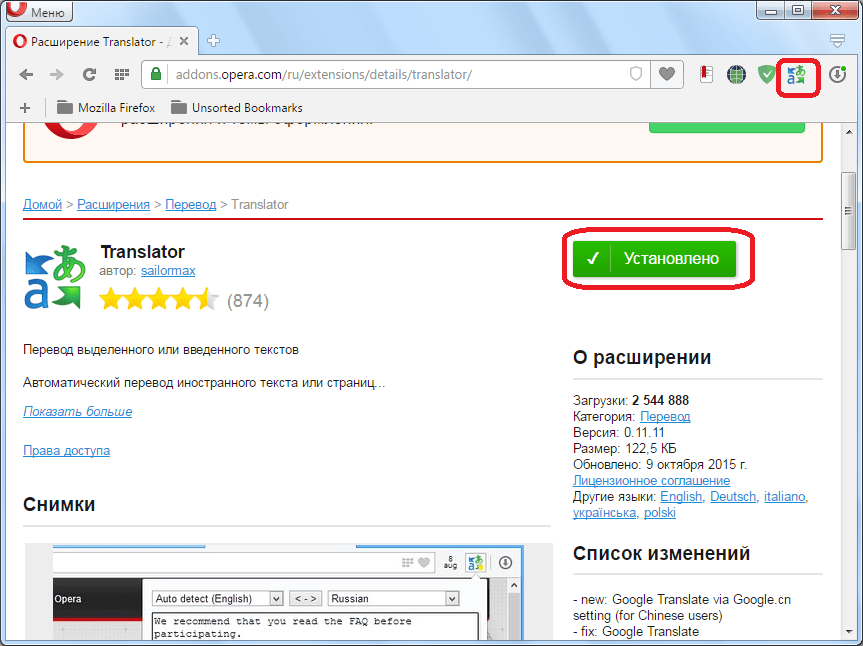This screenshot has height=646, width=863.
Task: Add bookmark with plus on bookmarks bar
Action: [x=25, y=108]
